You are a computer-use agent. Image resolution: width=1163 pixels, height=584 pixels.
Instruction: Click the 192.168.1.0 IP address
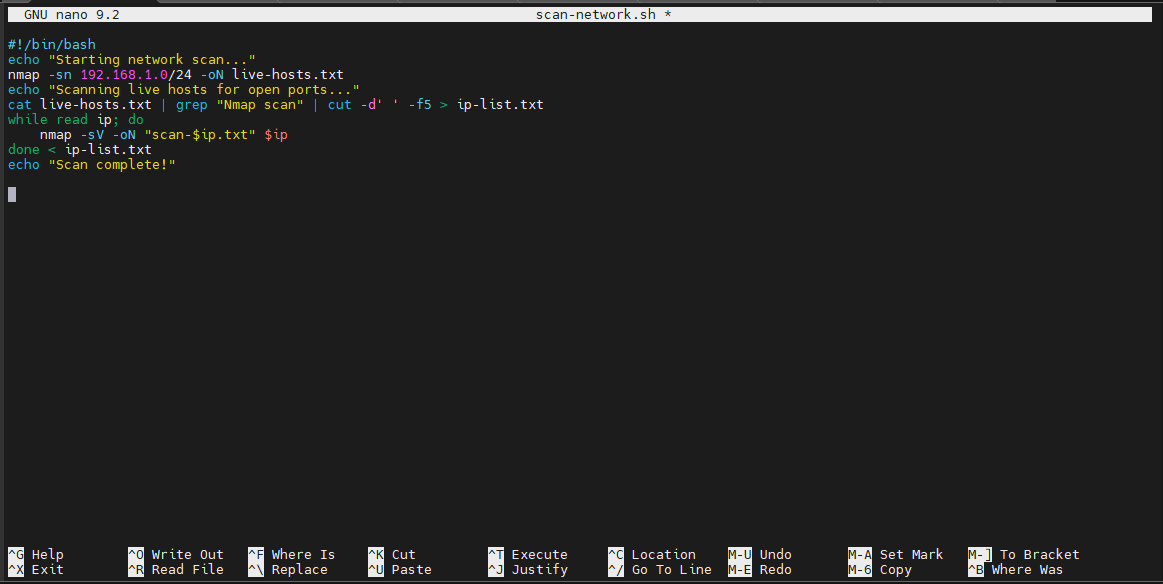pyautogui.click(x=124, y=74)
